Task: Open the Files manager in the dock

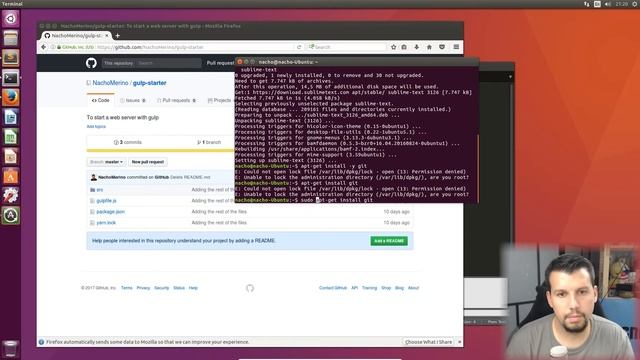Action: pos(11,38)
